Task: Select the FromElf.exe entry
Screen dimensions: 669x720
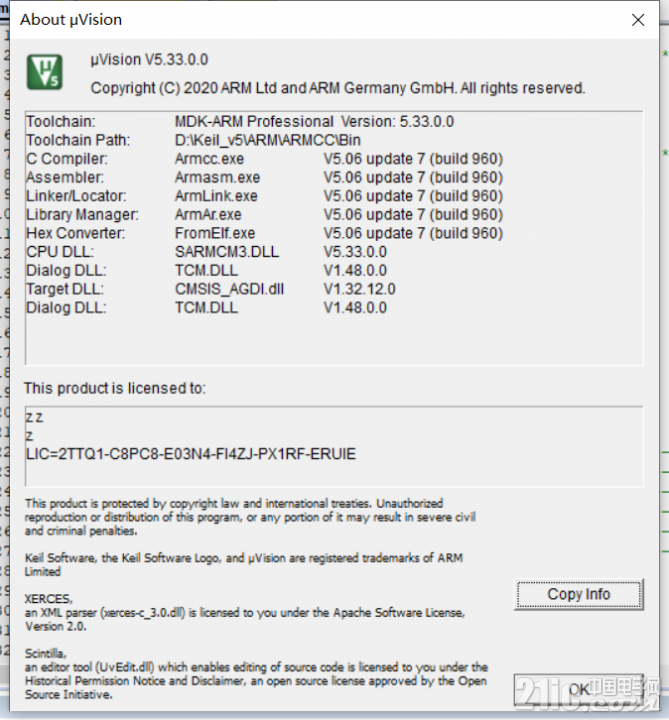Action: point(215,233)
